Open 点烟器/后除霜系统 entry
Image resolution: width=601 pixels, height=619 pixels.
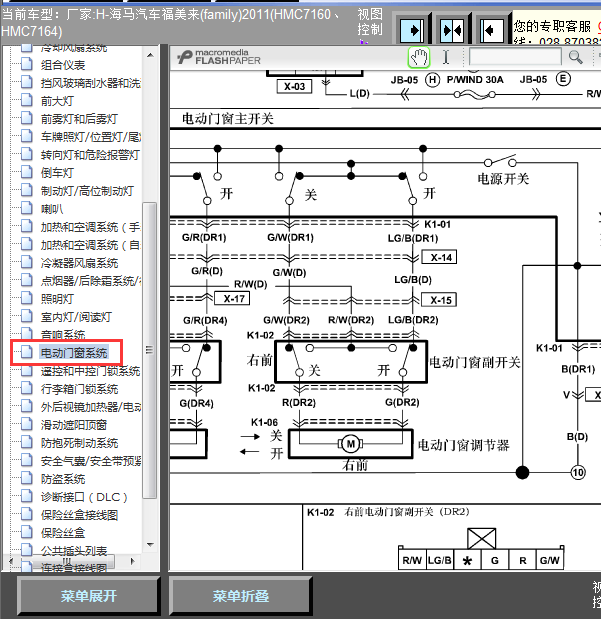click(x=90, y=281)
